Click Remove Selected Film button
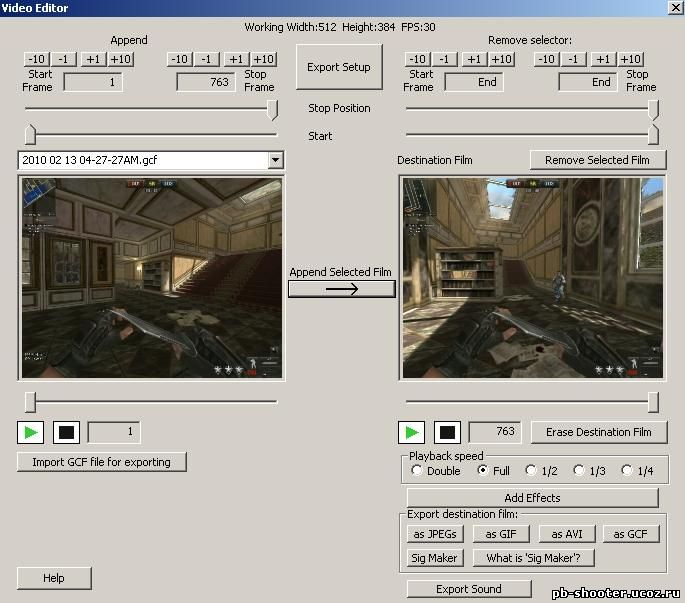 coord(598,160)
